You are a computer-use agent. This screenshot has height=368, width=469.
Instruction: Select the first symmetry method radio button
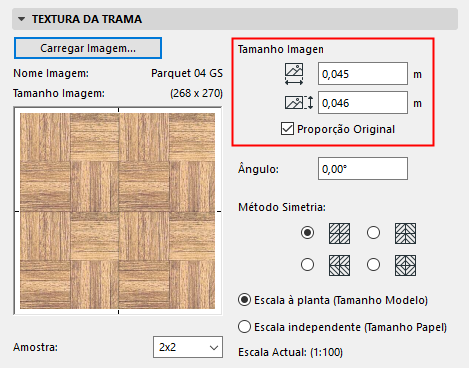pos(307,232)
